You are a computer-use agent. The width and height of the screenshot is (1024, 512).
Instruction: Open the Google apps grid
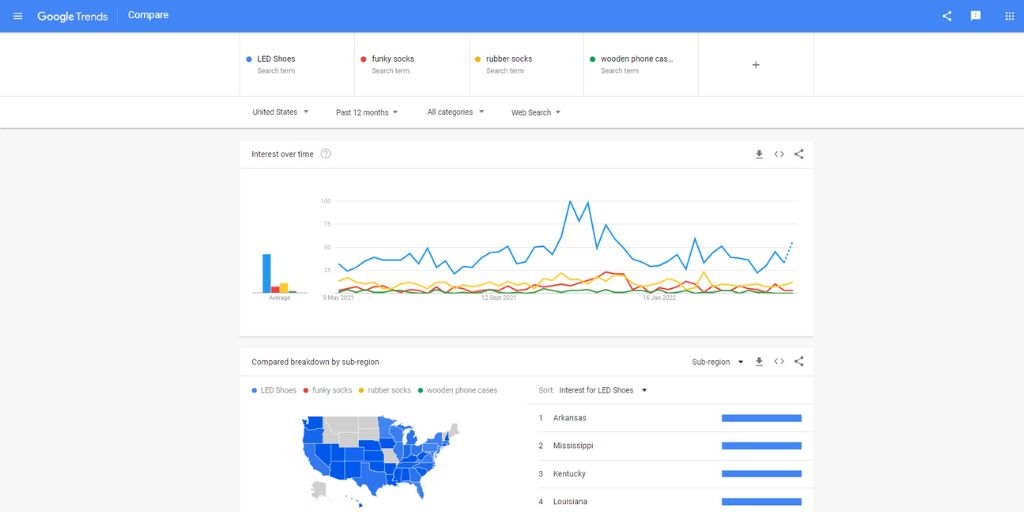[x=1009, y=16]
